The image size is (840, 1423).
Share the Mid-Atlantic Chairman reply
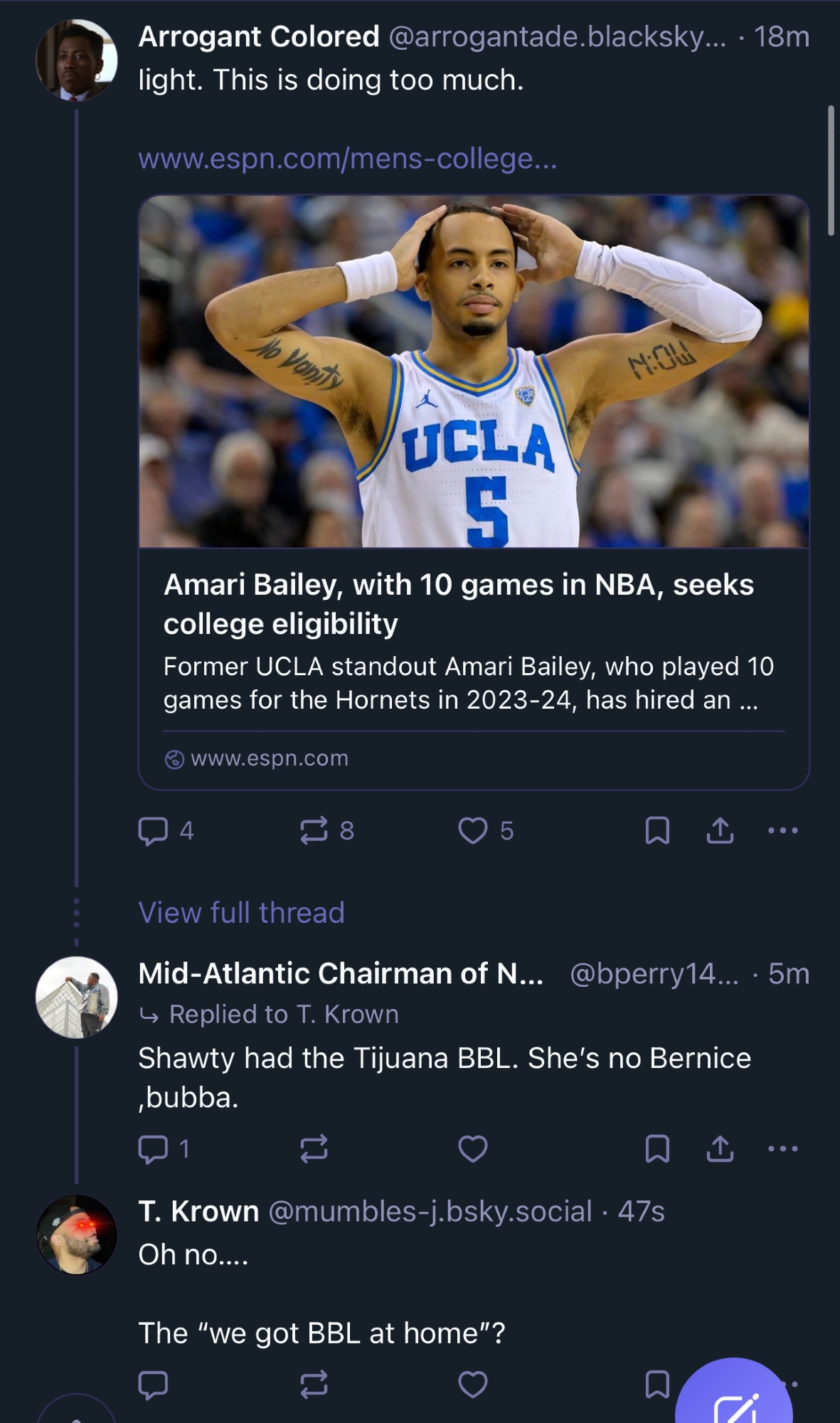click(x=720, y=1148)
